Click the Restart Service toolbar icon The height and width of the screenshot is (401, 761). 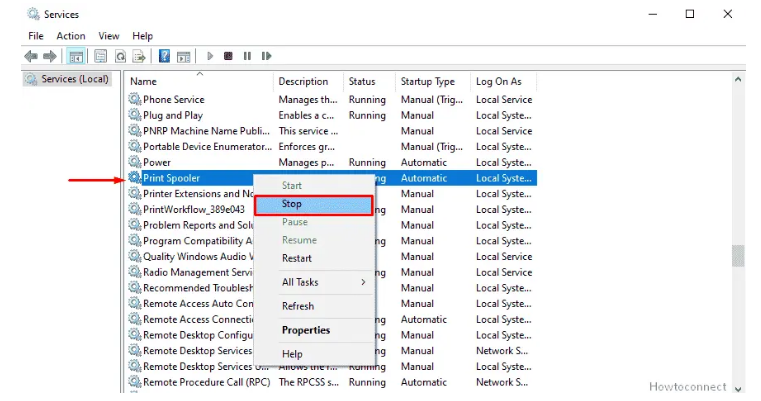pos(266,56)
